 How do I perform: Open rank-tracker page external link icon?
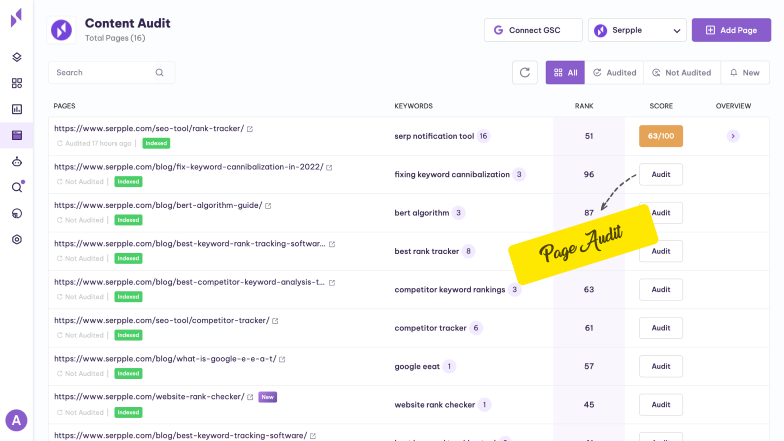(x=250, y=129)
